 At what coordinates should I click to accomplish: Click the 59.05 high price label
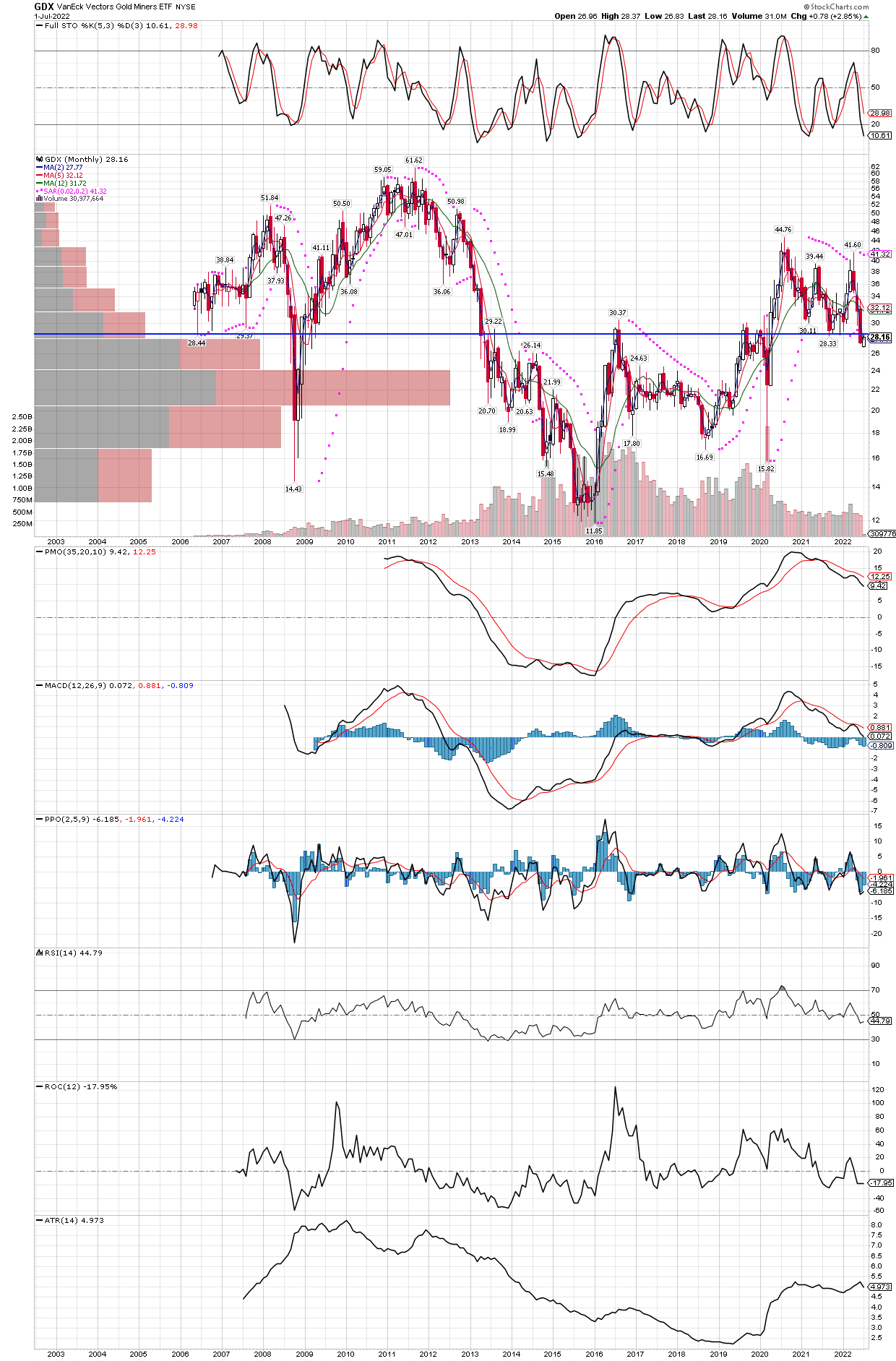click(x=382, y=169)
